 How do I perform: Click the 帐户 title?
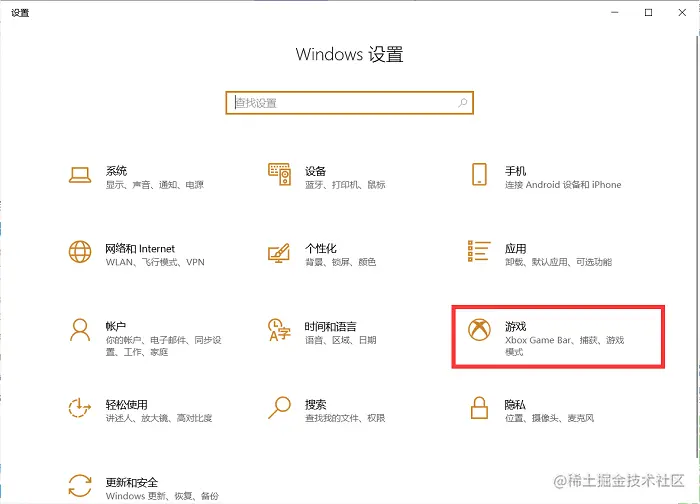116,326
